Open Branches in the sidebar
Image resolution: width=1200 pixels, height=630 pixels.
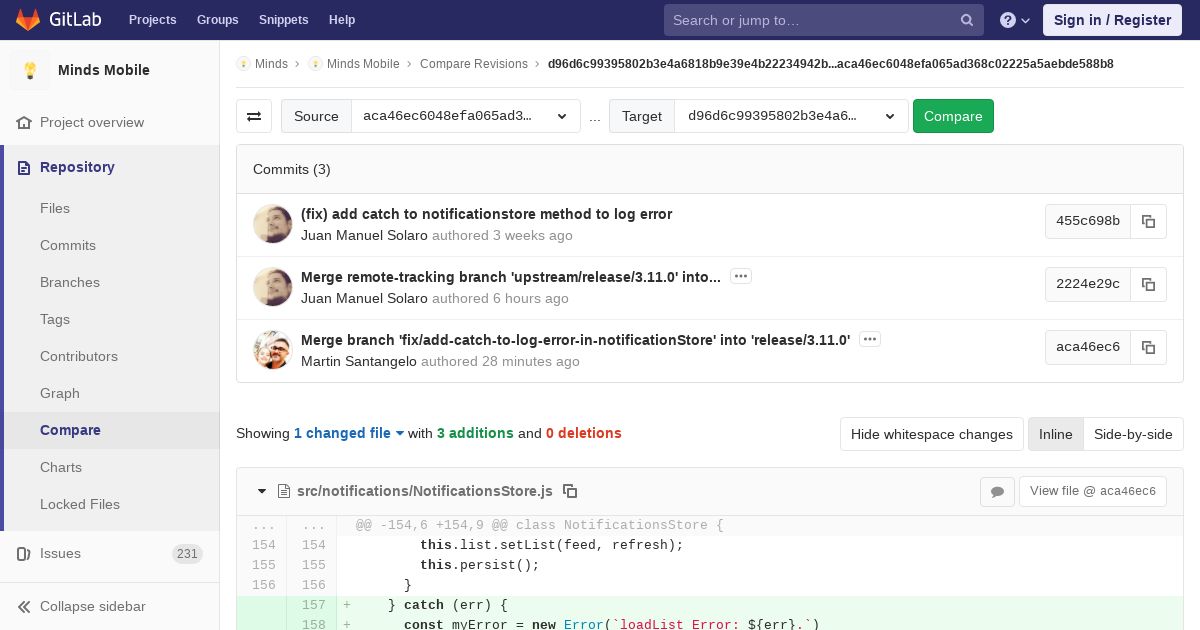(70, 282)
